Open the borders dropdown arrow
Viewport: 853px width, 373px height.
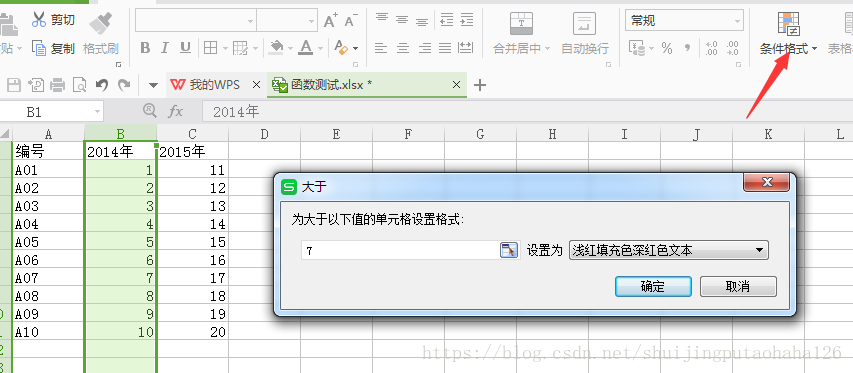(225, 48)
